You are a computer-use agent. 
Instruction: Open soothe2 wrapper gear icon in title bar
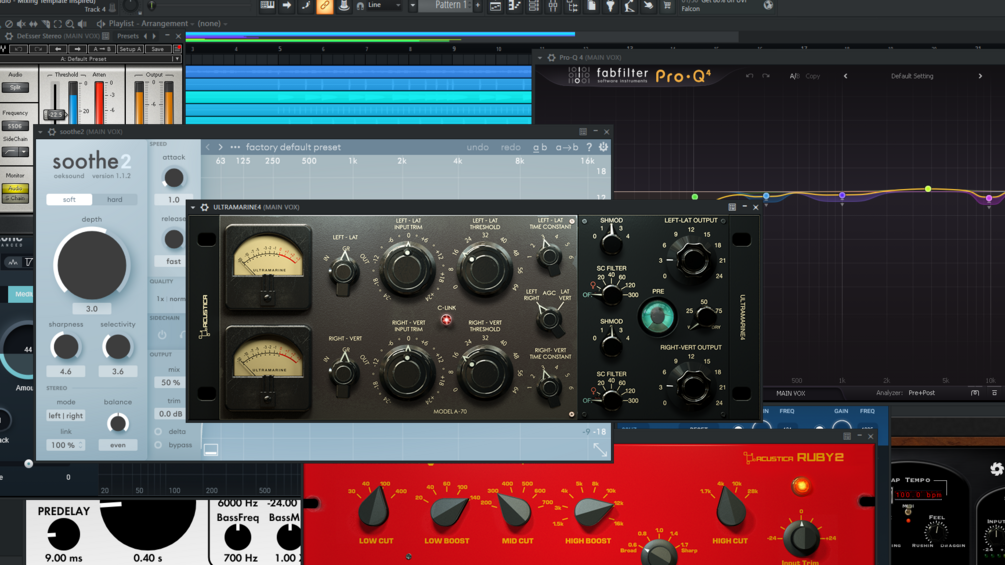[x=52, y=132]
